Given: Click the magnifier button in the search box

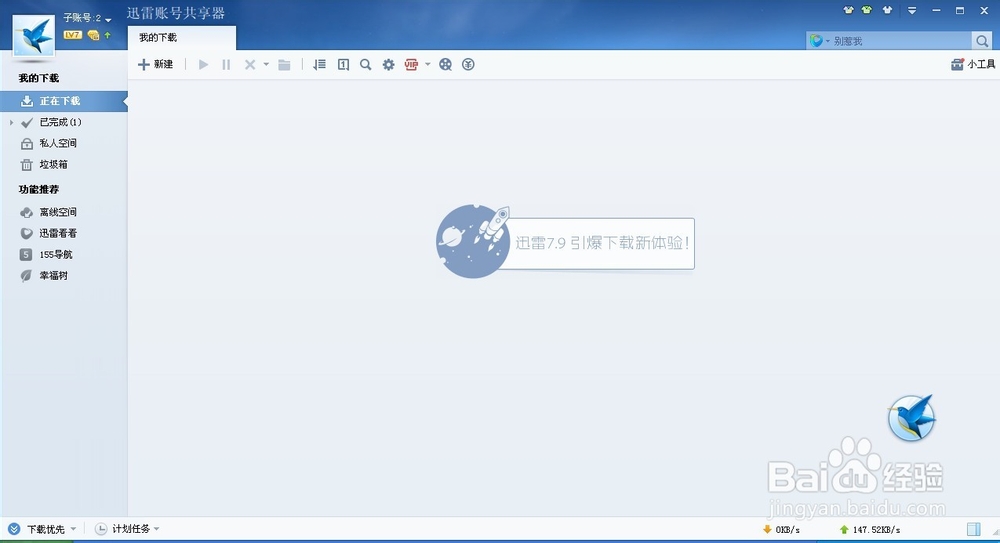Looking at the screenshot, I should click(982, 41).
